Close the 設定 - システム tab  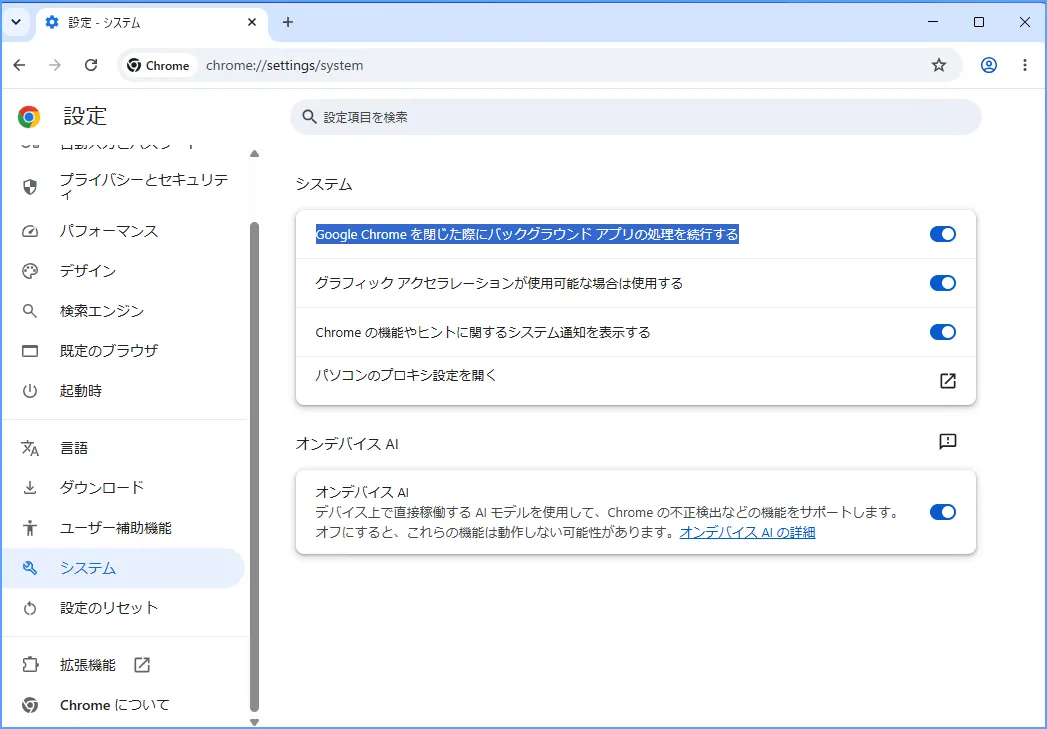tap(252, 22)
